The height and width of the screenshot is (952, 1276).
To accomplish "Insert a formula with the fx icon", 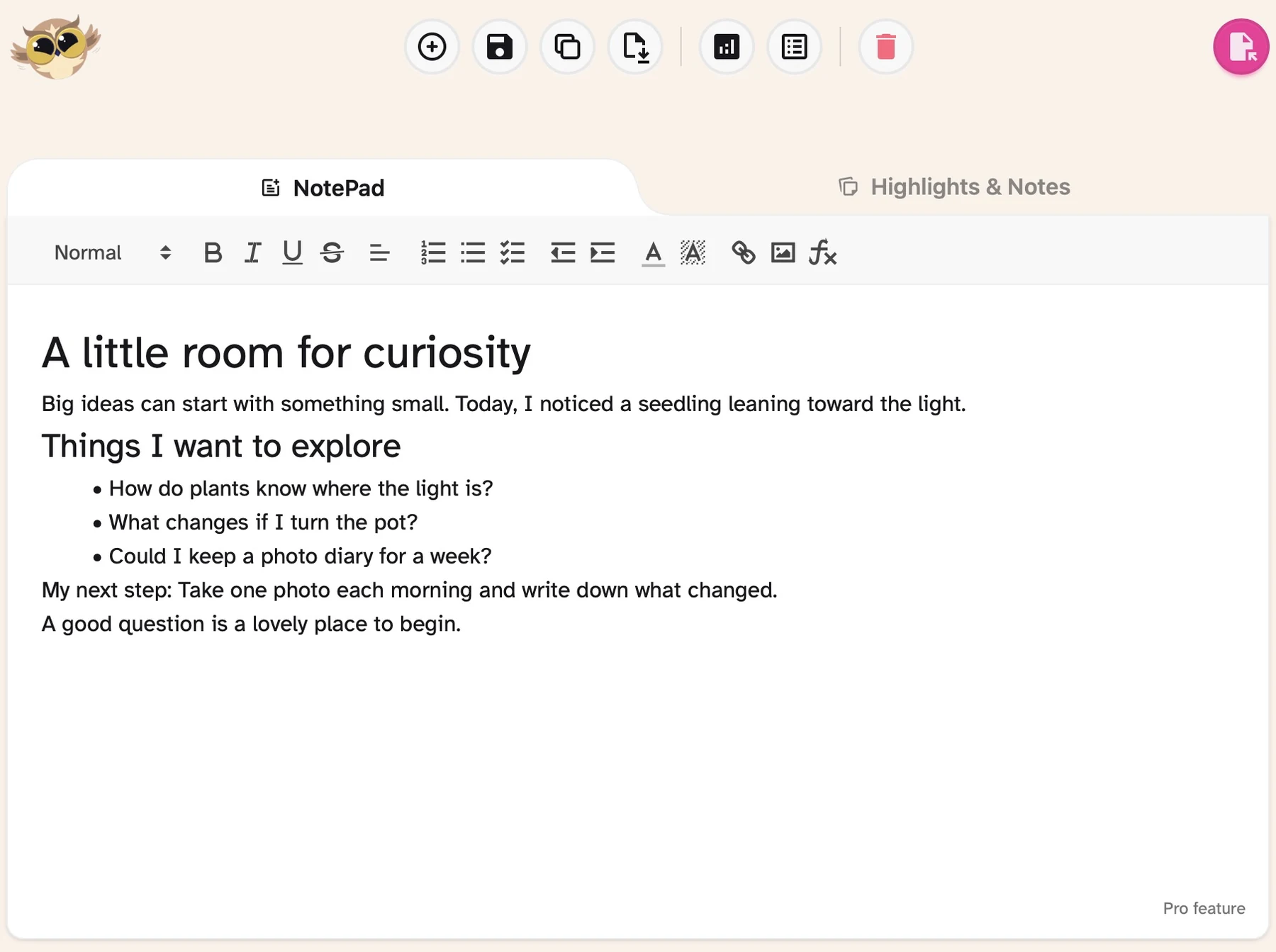I will [x=822, y=252].
